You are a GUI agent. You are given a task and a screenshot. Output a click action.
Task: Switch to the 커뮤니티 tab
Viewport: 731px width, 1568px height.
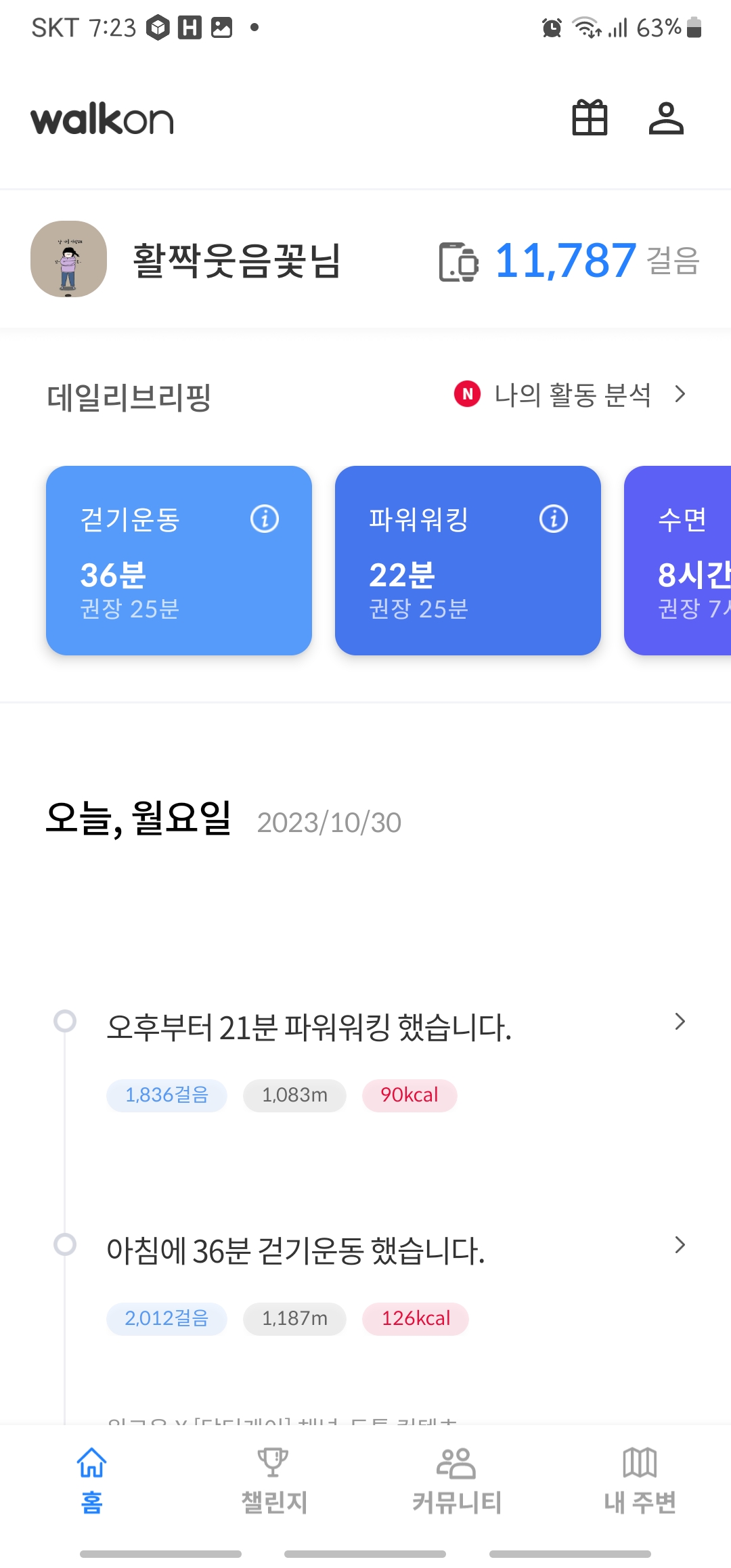point(456,1480)
